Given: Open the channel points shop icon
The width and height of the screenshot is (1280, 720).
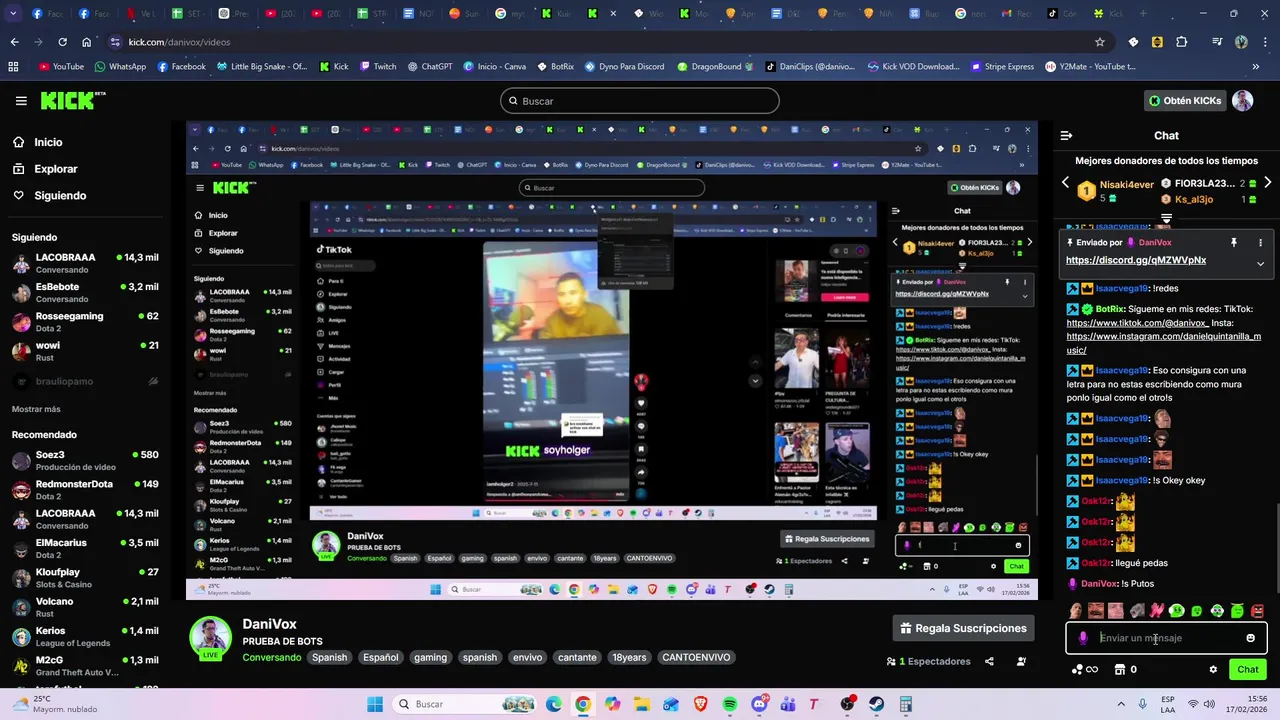Looking at the screenshot, I should (1120, 670).
